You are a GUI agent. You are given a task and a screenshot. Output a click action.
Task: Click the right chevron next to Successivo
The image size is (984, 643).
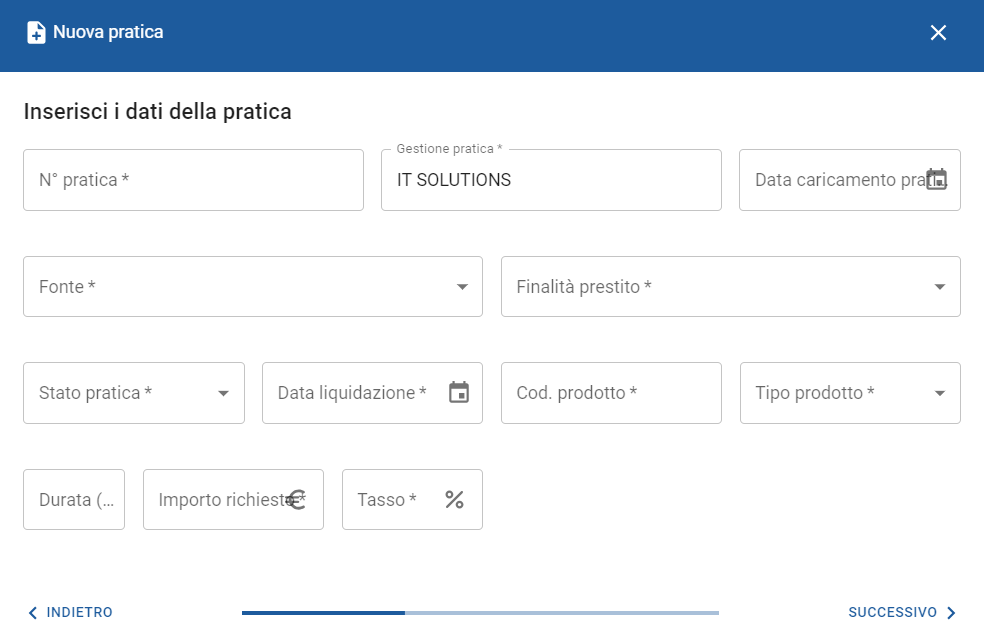(x=951, y=613)
